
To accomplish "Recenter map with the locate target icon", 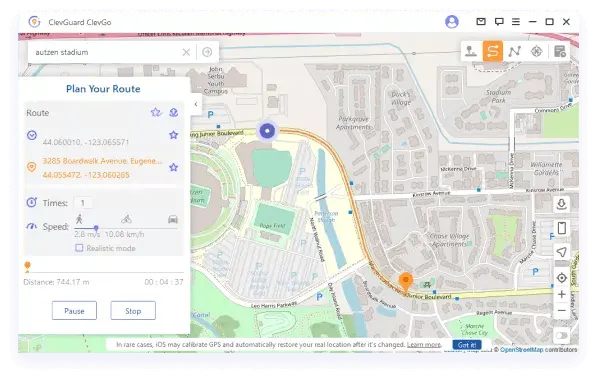I will pos(562,278).
